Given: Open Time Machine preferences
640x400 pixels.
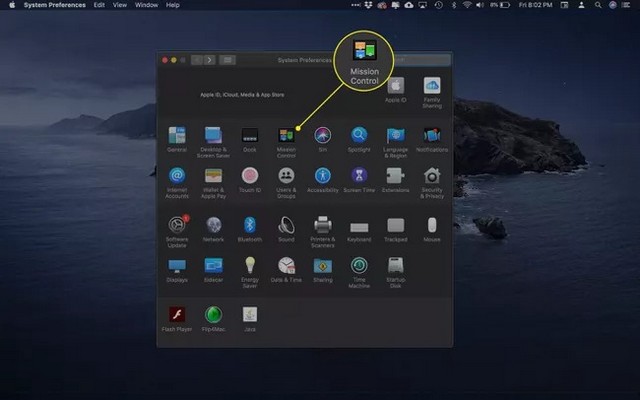Looking at the screenshot, I should point(359,272).
